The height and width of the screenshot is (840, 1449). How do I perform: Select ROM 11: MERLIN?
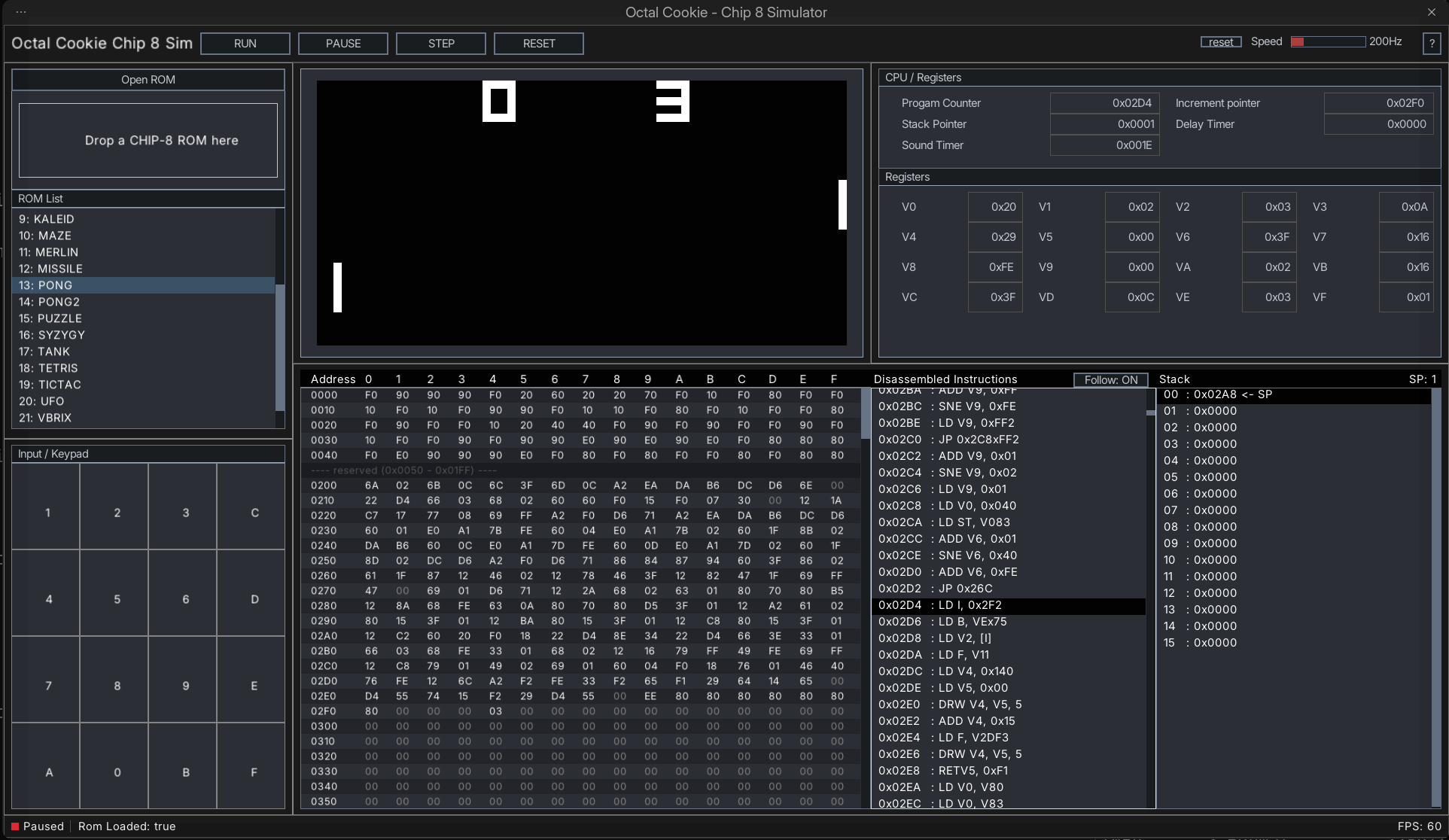[144, 252]
